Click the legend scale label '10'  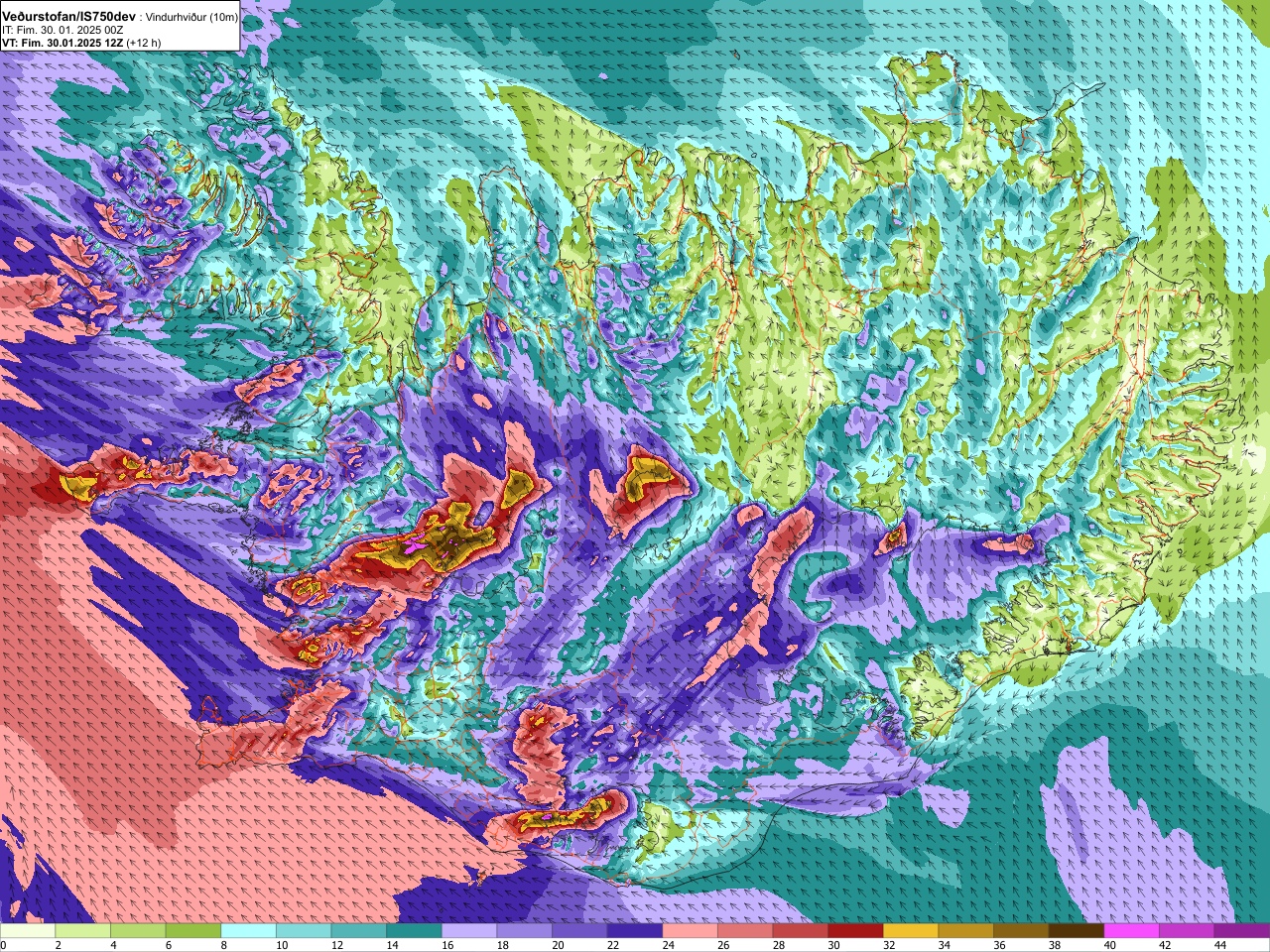tap(282, 945)
